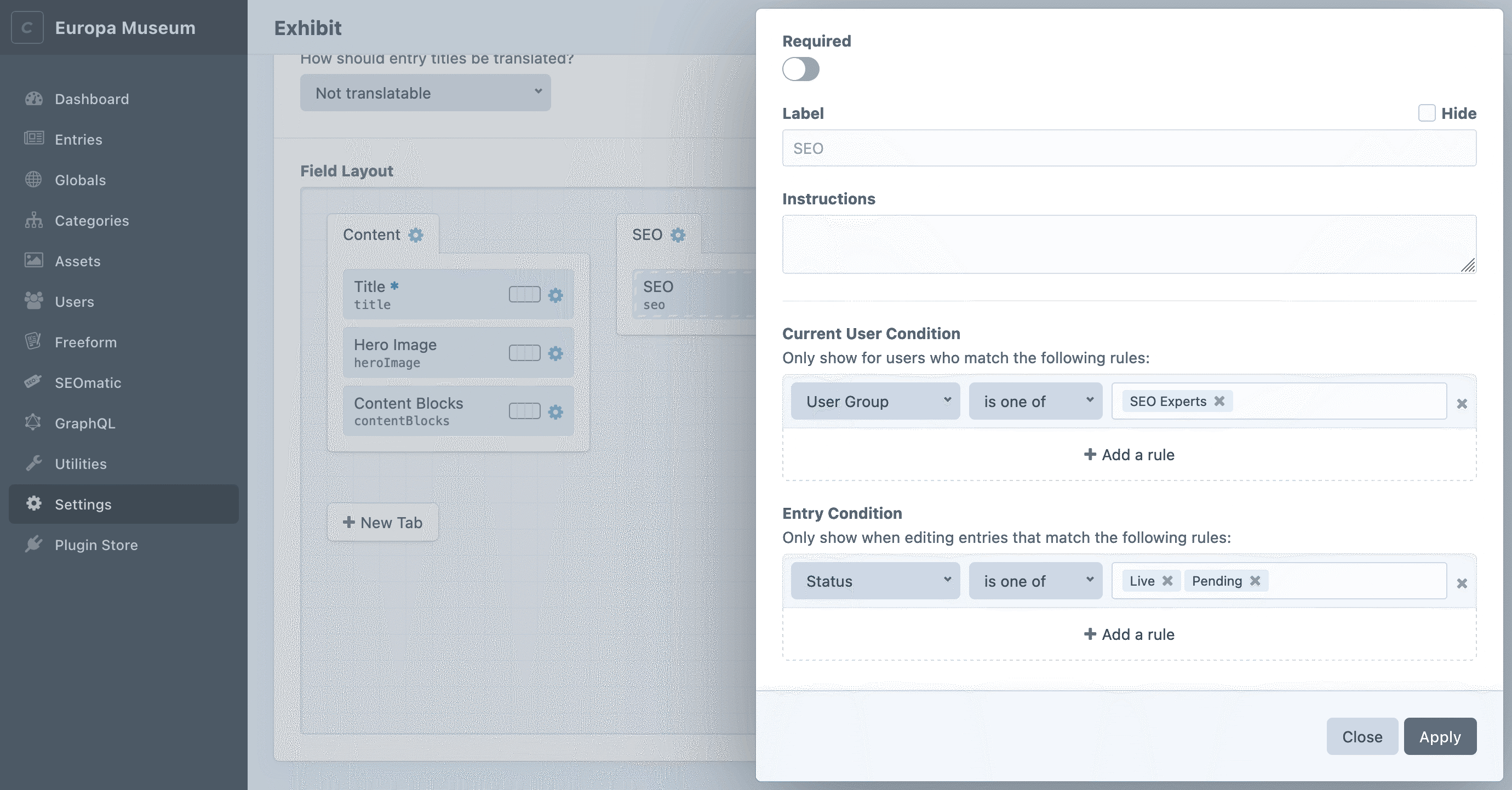1512x790 pixels.
Task: Check the Hide label checkbox
Action: tap(1427, 113)
